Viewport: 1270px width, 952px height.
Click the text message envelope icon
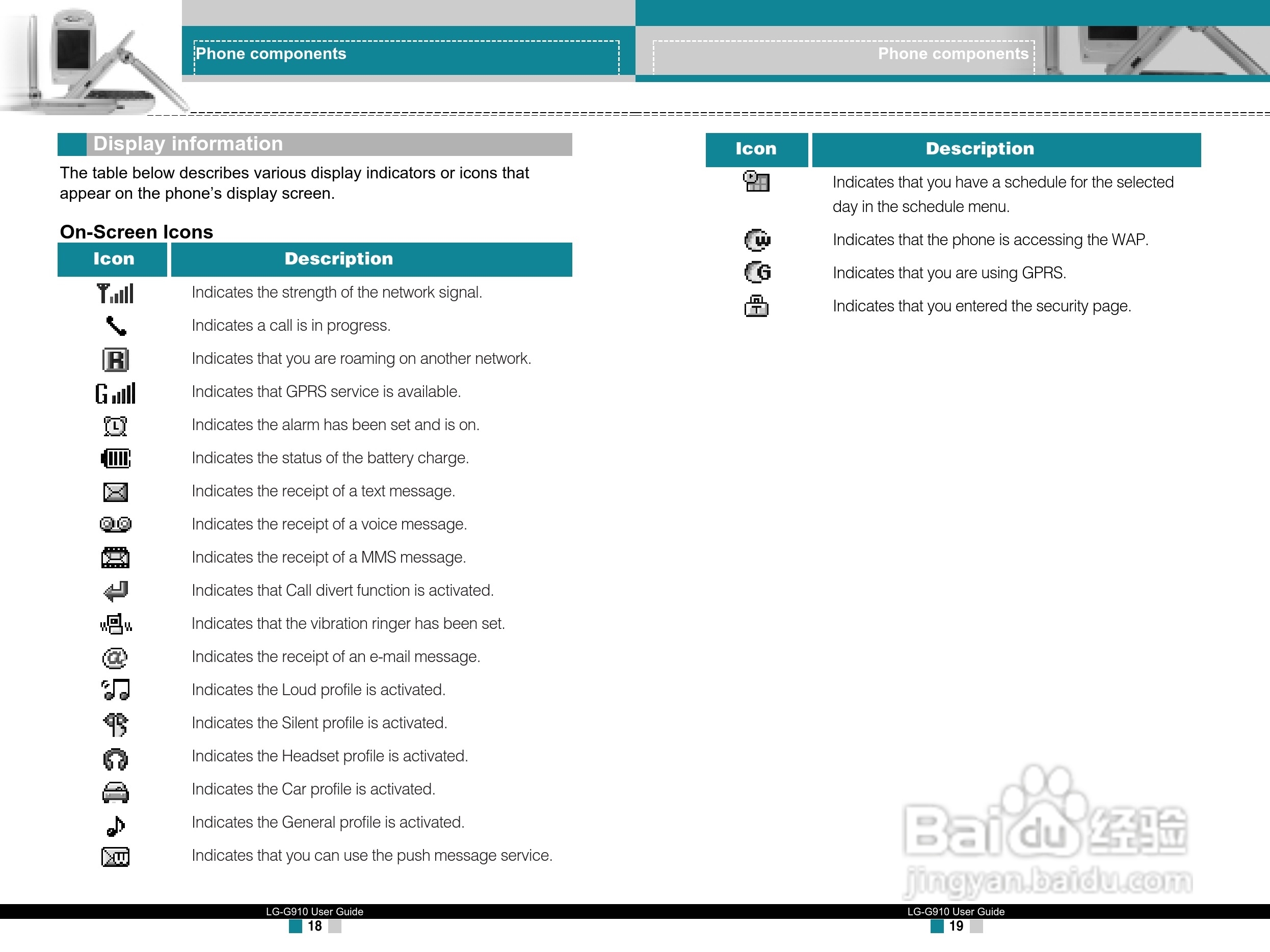tap(115, 492)
